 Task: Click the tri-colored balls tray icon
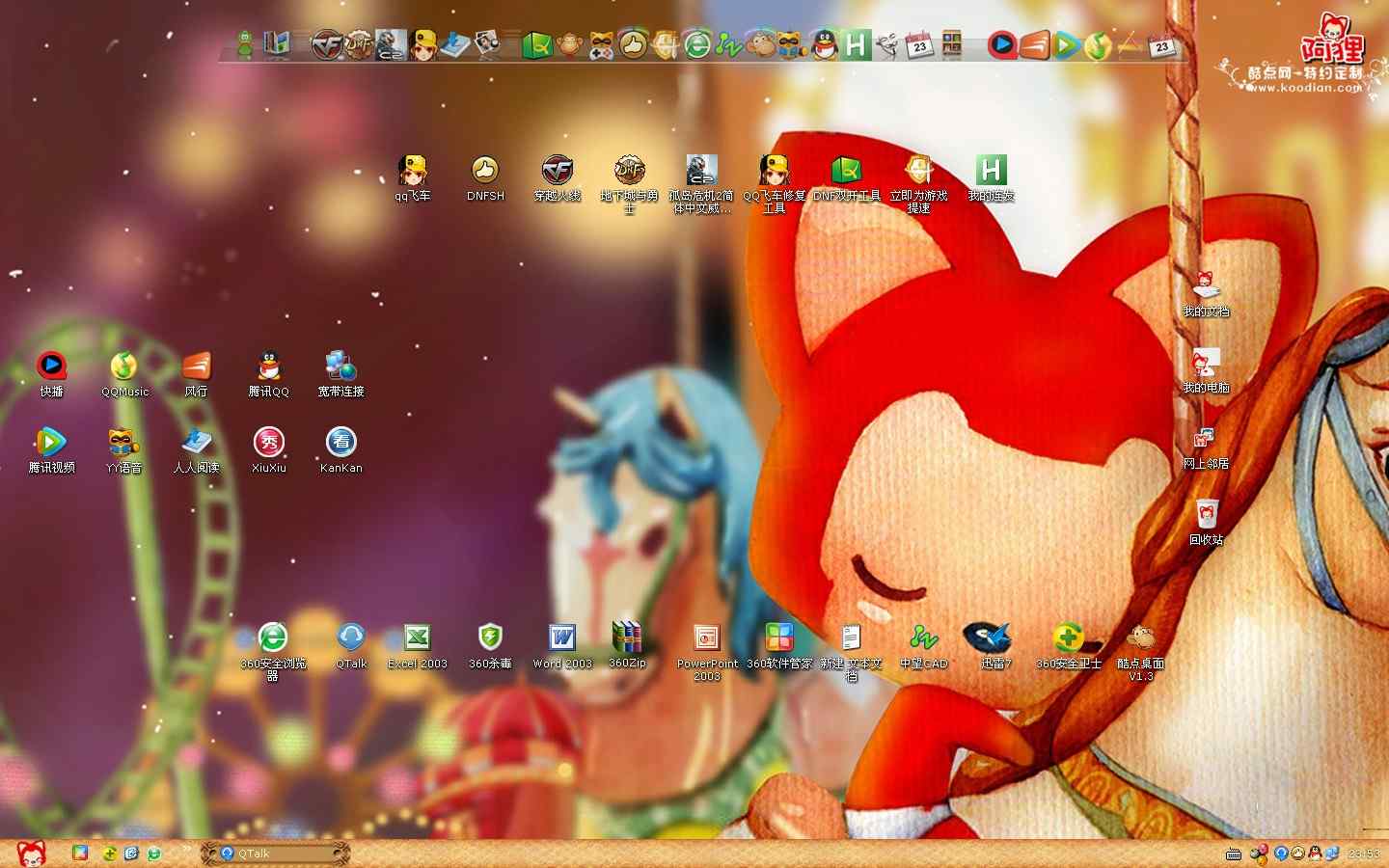tap(1258, 854)
